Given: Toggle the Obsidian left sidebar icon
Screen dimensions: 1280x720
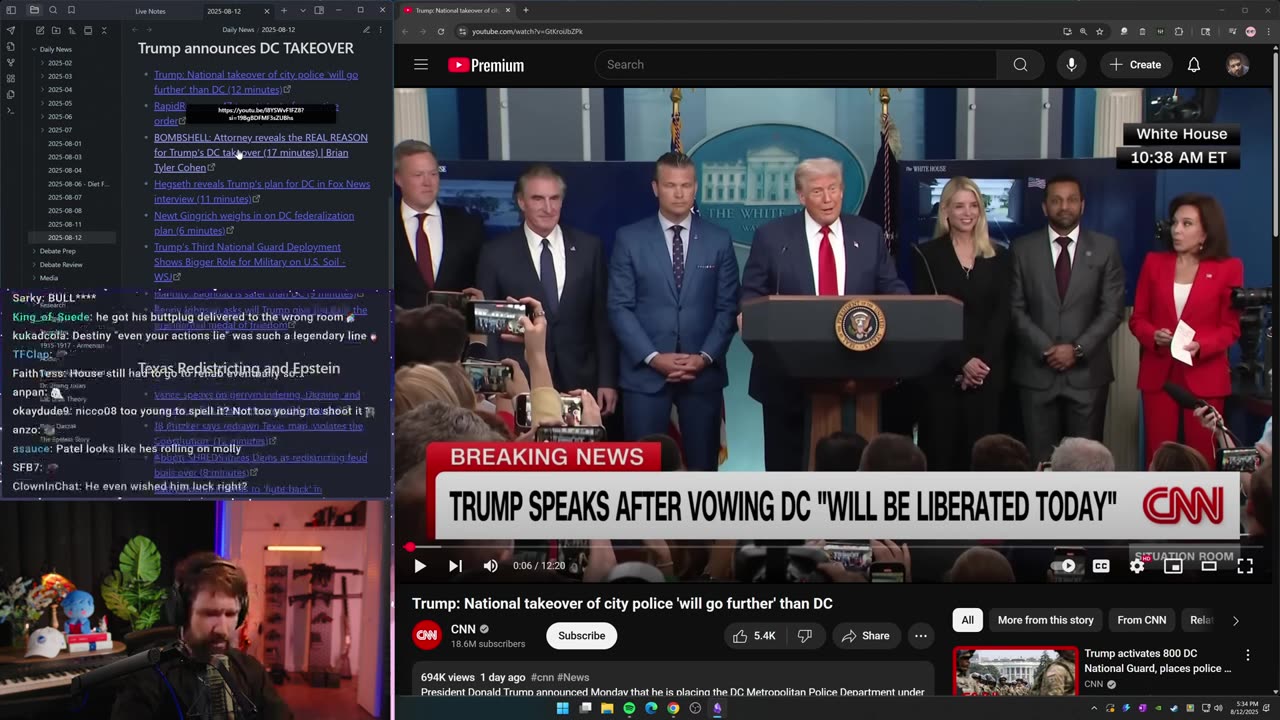Looking at the screenshot, I should click(11, 10).
